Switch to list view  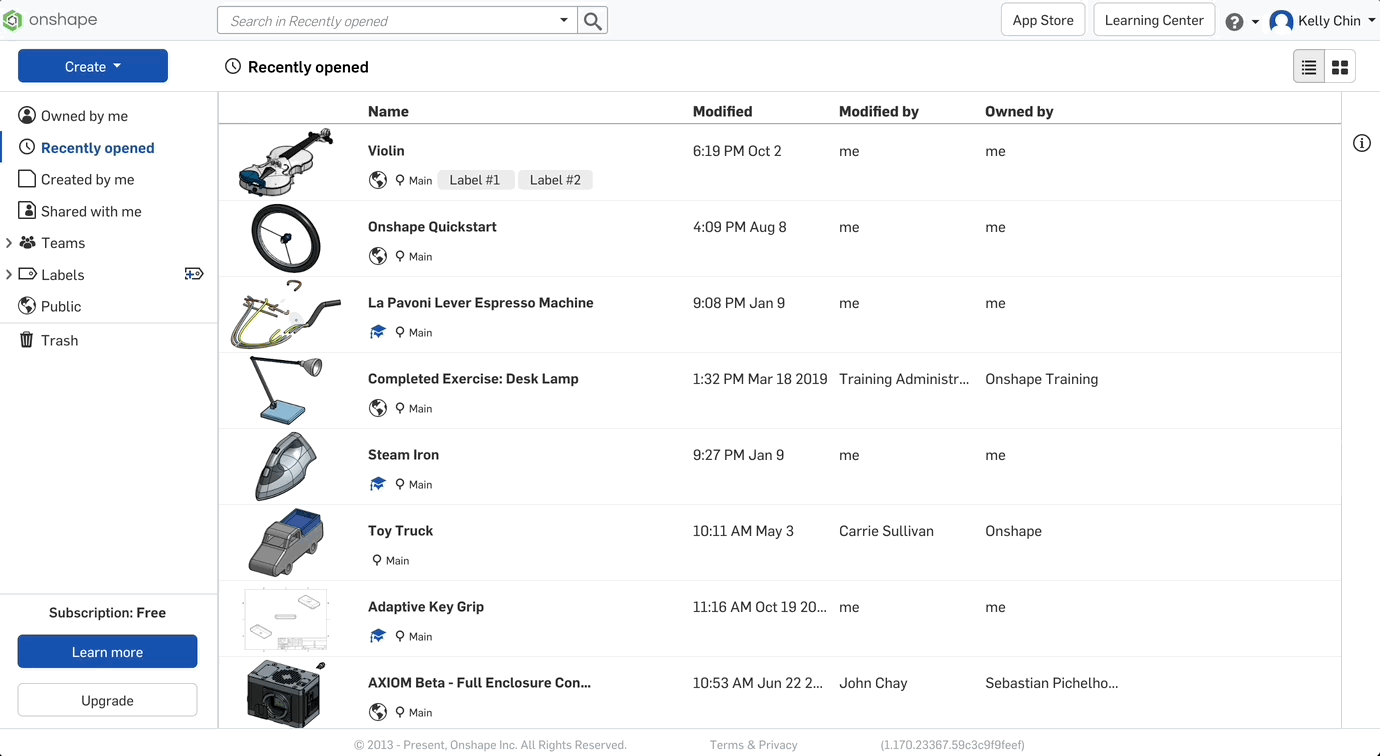pyautogui.click(x=1308, y=67)
